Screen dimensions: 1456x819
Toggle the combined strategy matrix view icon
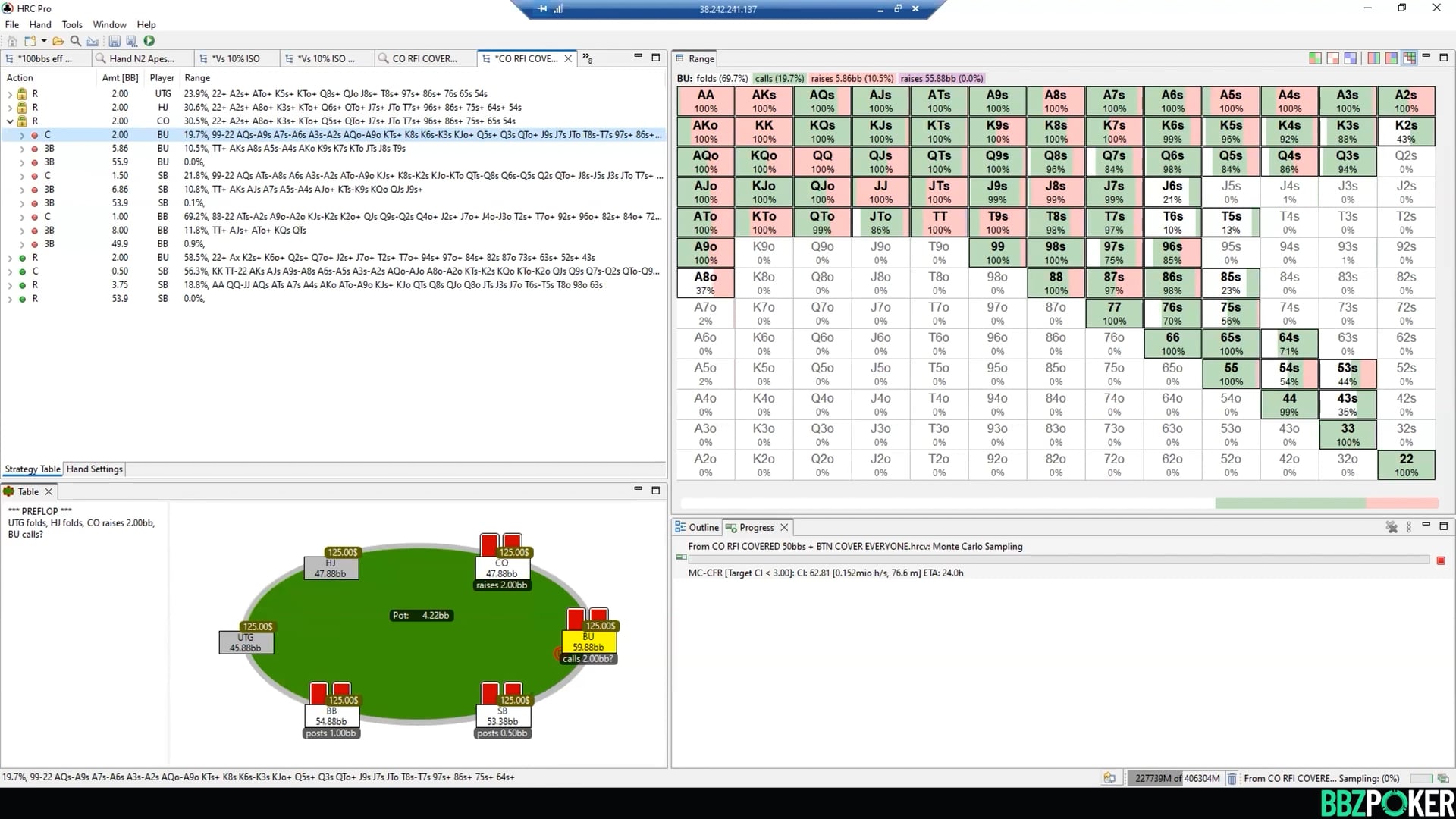pyautogui.click(x=1409, y=58)
